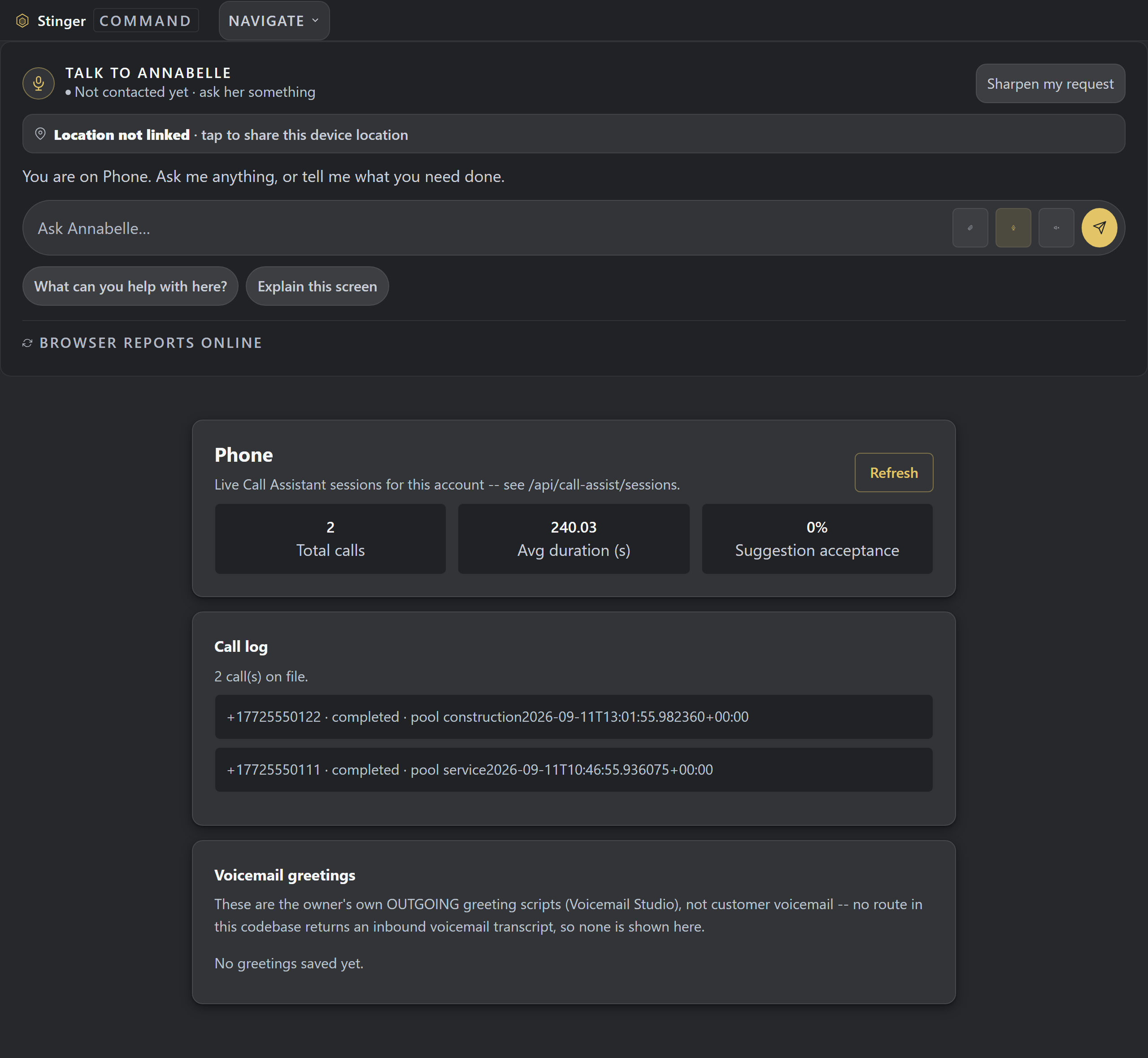The width and height of the screenshot is (1148, 1058).
Task: Click the Total calls stat tile
Action: [330, 539]
